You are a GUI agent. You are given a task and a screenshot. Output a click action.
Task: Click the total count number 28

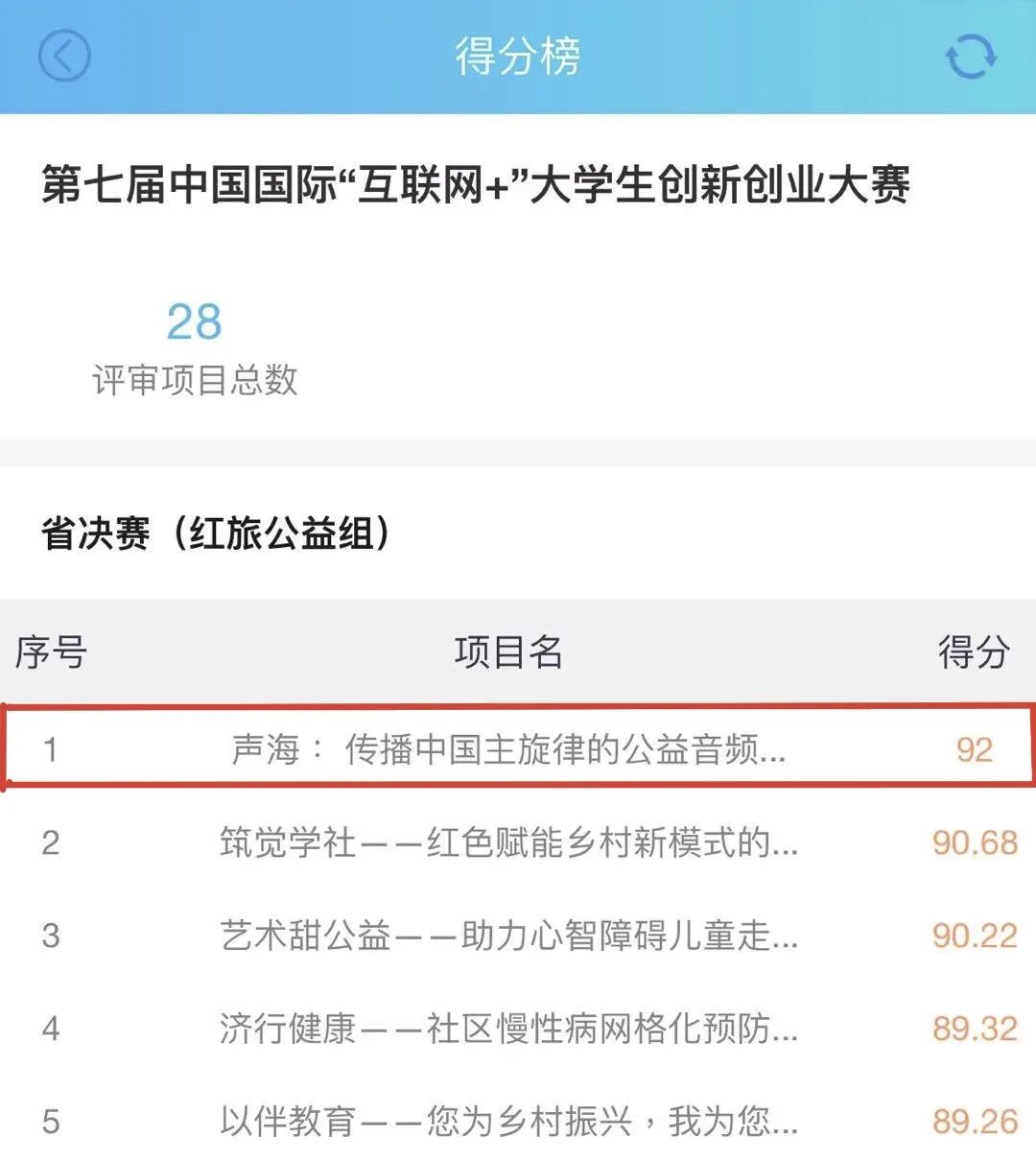[194, 321]
